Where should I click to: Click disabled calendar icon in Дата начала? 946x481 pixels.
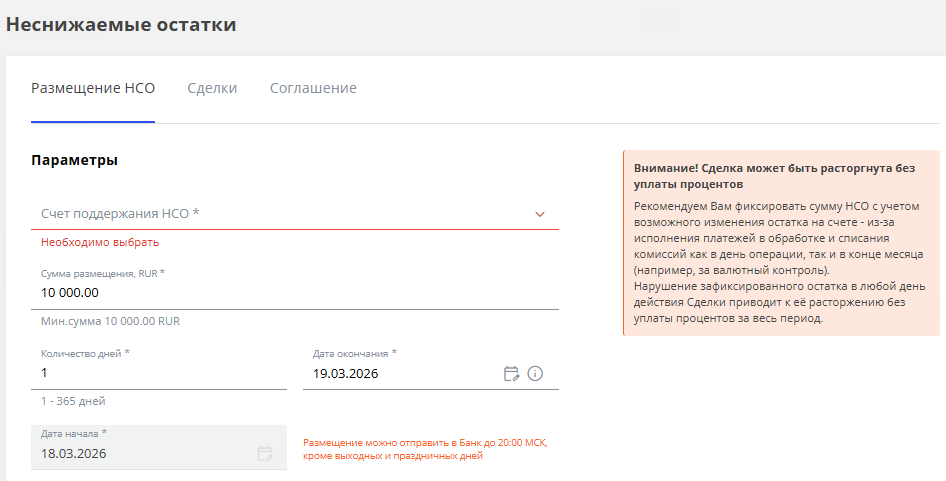265,453
